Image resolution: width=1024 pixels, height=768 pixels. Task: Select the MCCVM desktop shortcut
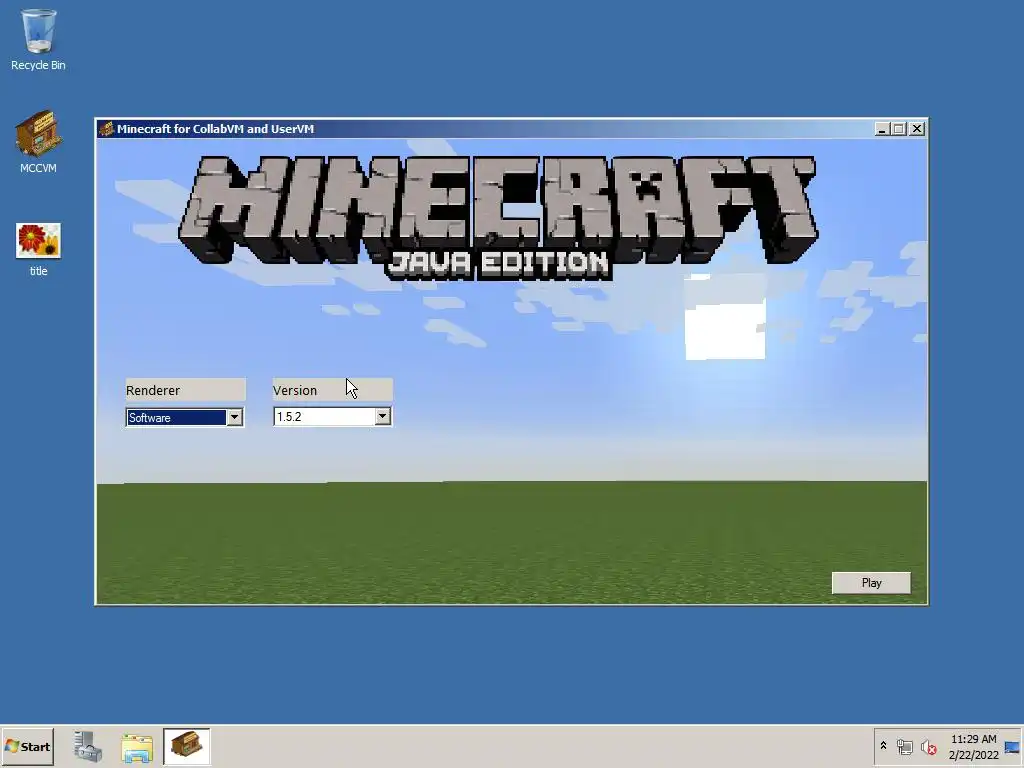(x=38, y=142)
